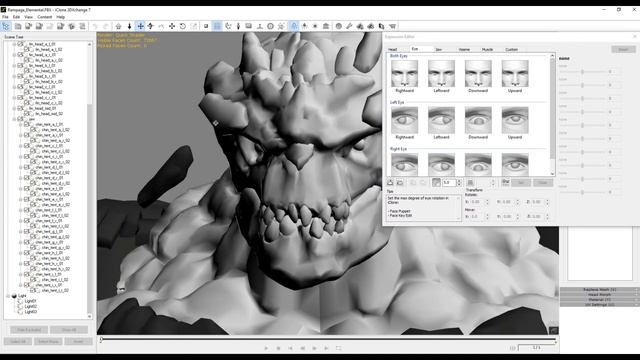The image size is (640, 360).
Task: Switch to Viseme tab in Expression Editor
Action: 464,49
